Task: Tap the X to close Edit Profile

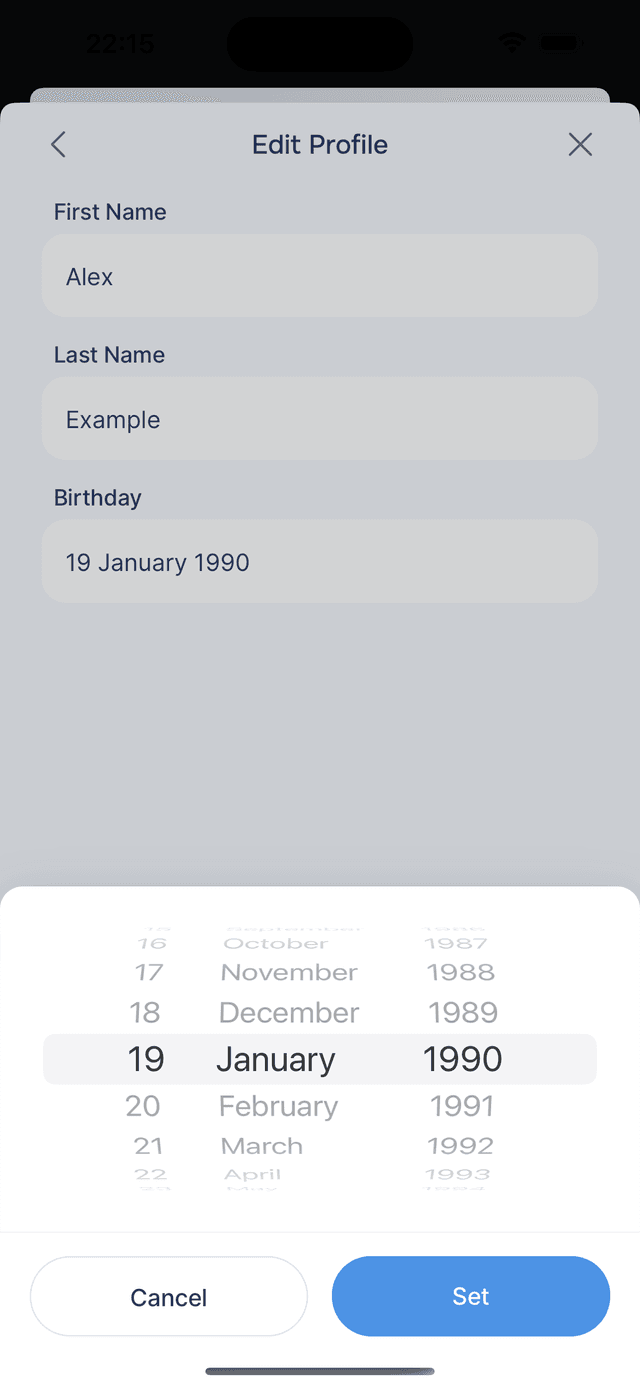Action: pyautogui.click(x=580, y=144)
